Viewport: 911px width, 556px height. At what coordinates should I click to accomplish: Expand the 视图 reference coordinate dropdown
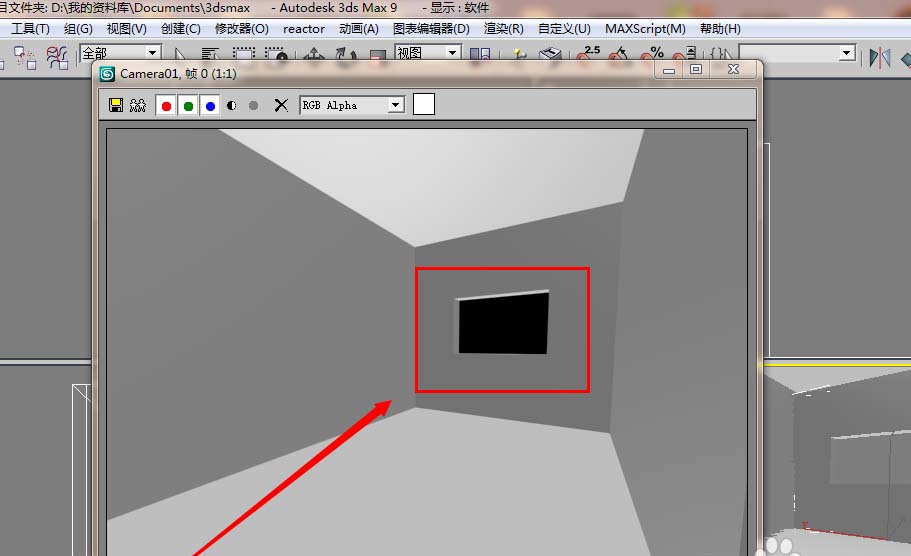(x=428, y=53)
